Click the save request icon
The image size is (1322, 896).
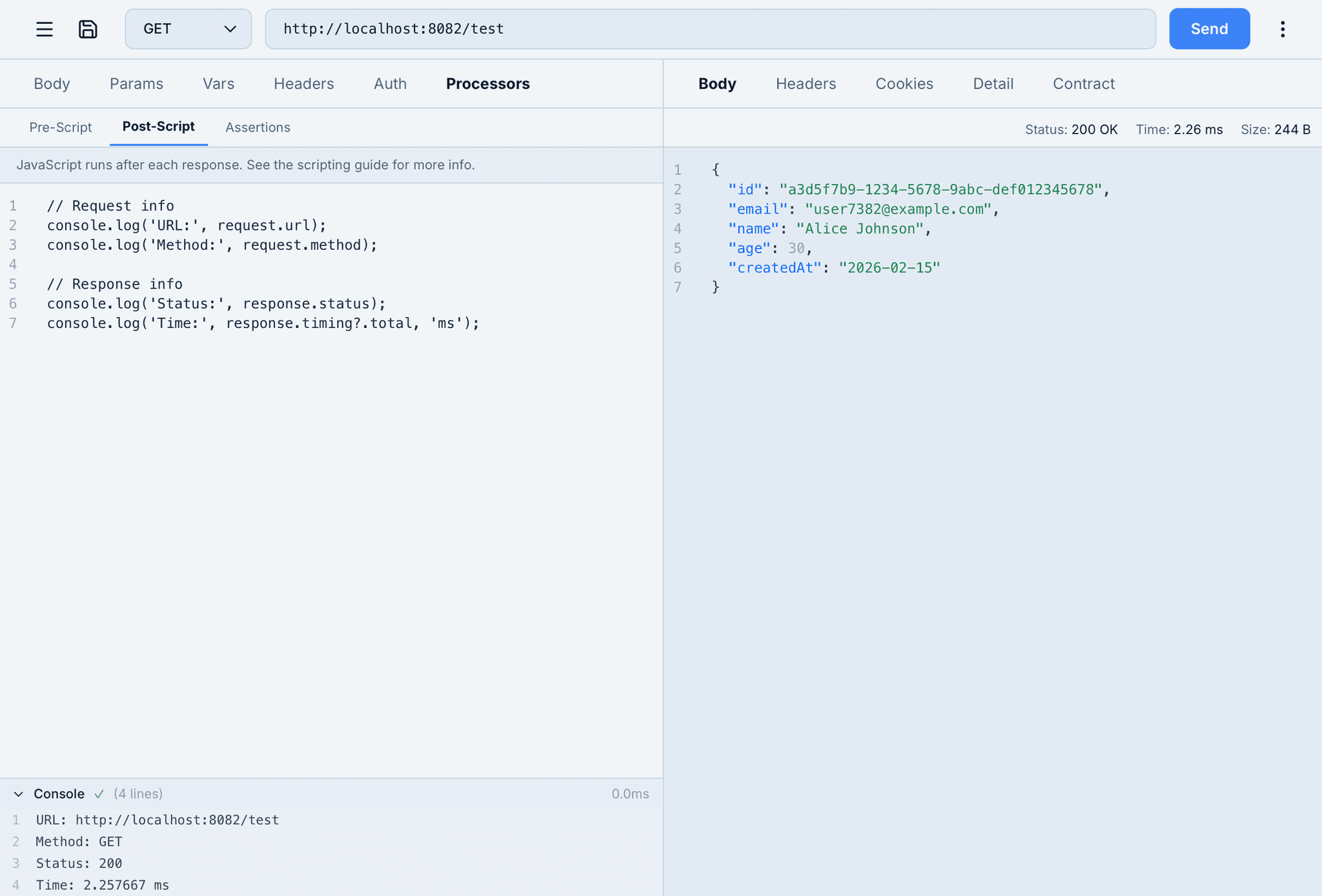tap(88, 29)
